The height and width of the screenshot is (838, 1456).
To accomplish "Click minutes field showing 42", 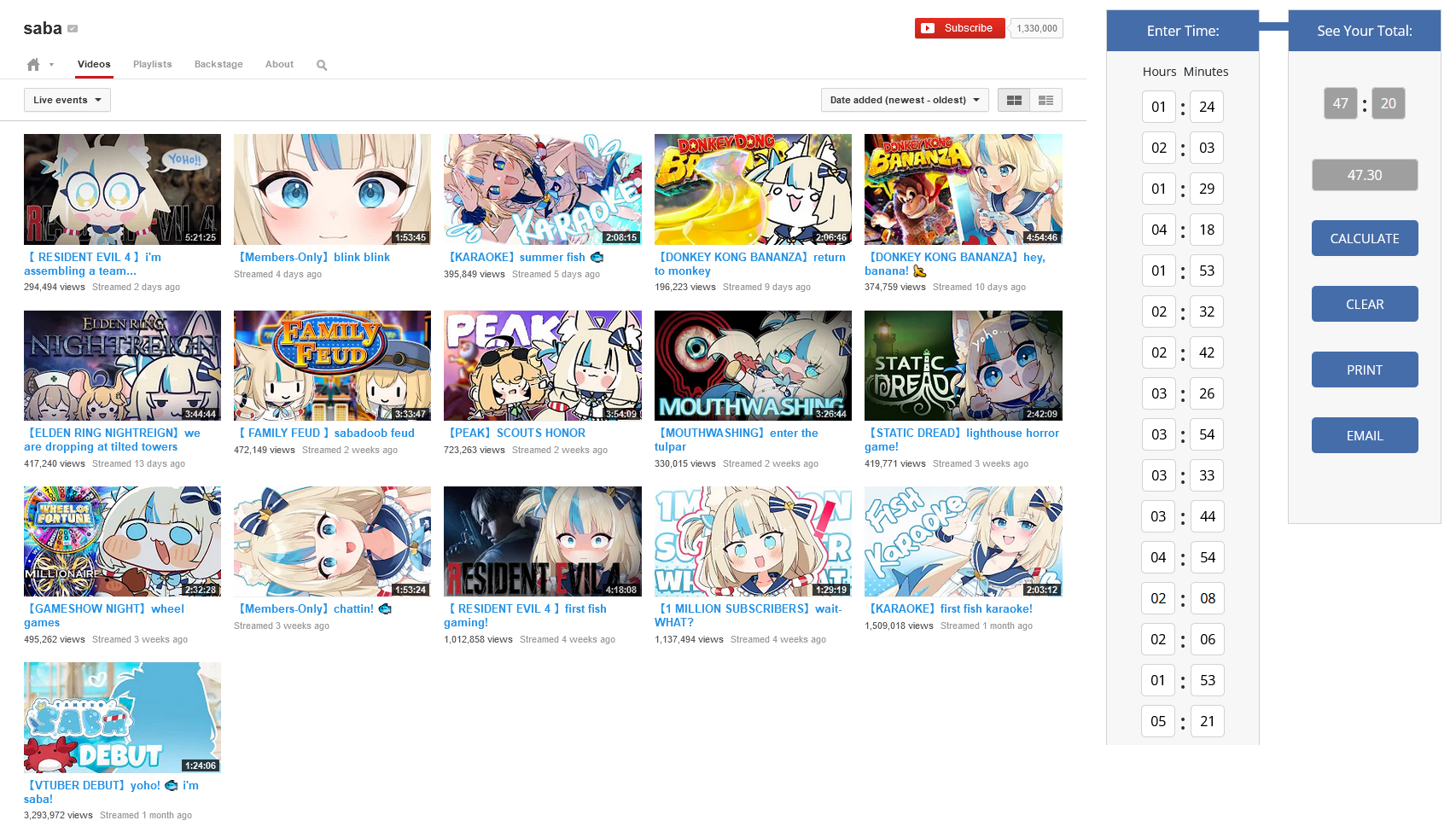I will pos(1207,352).
